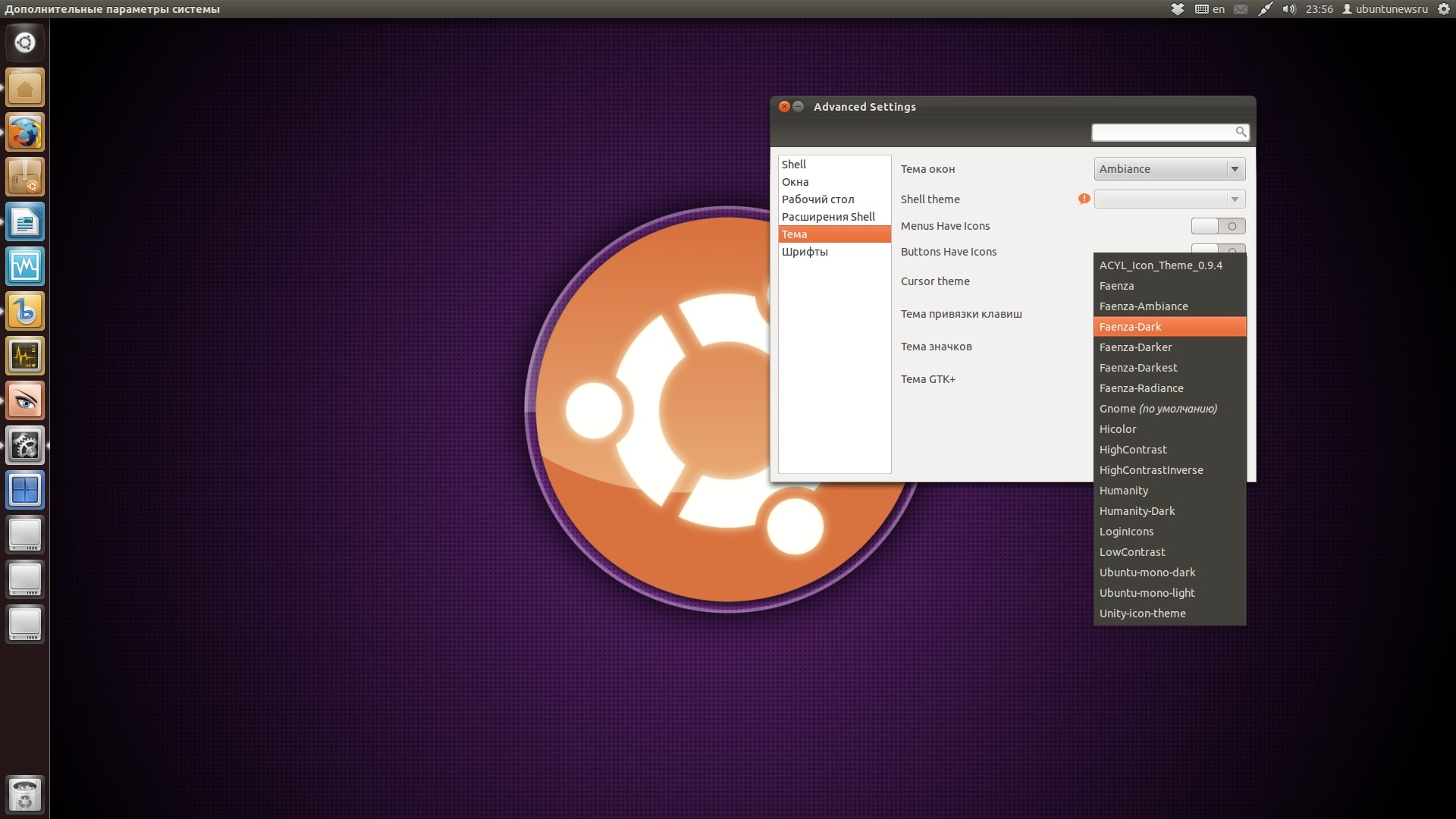Viewport: 1456px width, 819px height.
Task: Open the Тема окон Ambiance dropdown
Action: point(1169,169)
